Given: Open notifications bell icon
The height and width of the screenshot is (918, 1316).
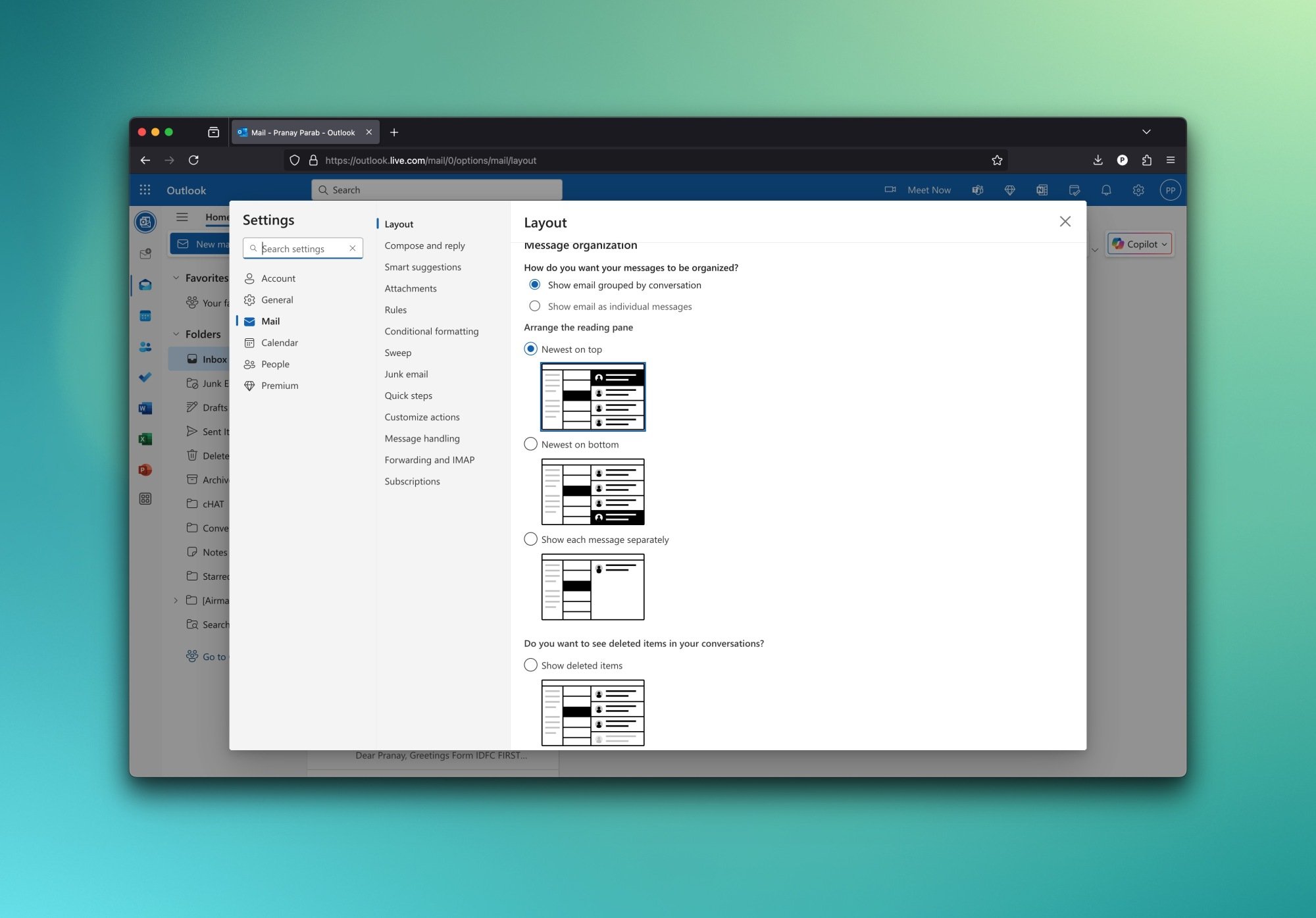Looking at the screenshot, I should [x=1106, y=190].
